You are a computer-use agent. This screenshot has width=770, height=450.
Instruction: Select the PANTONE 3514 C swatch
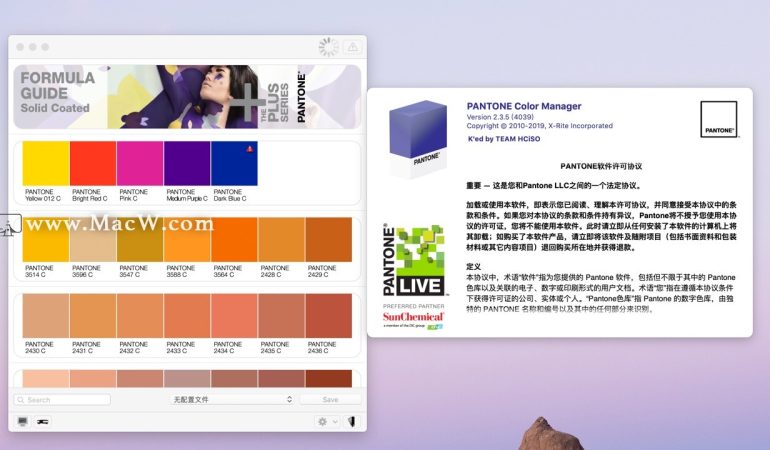click(x=46, y=240)
